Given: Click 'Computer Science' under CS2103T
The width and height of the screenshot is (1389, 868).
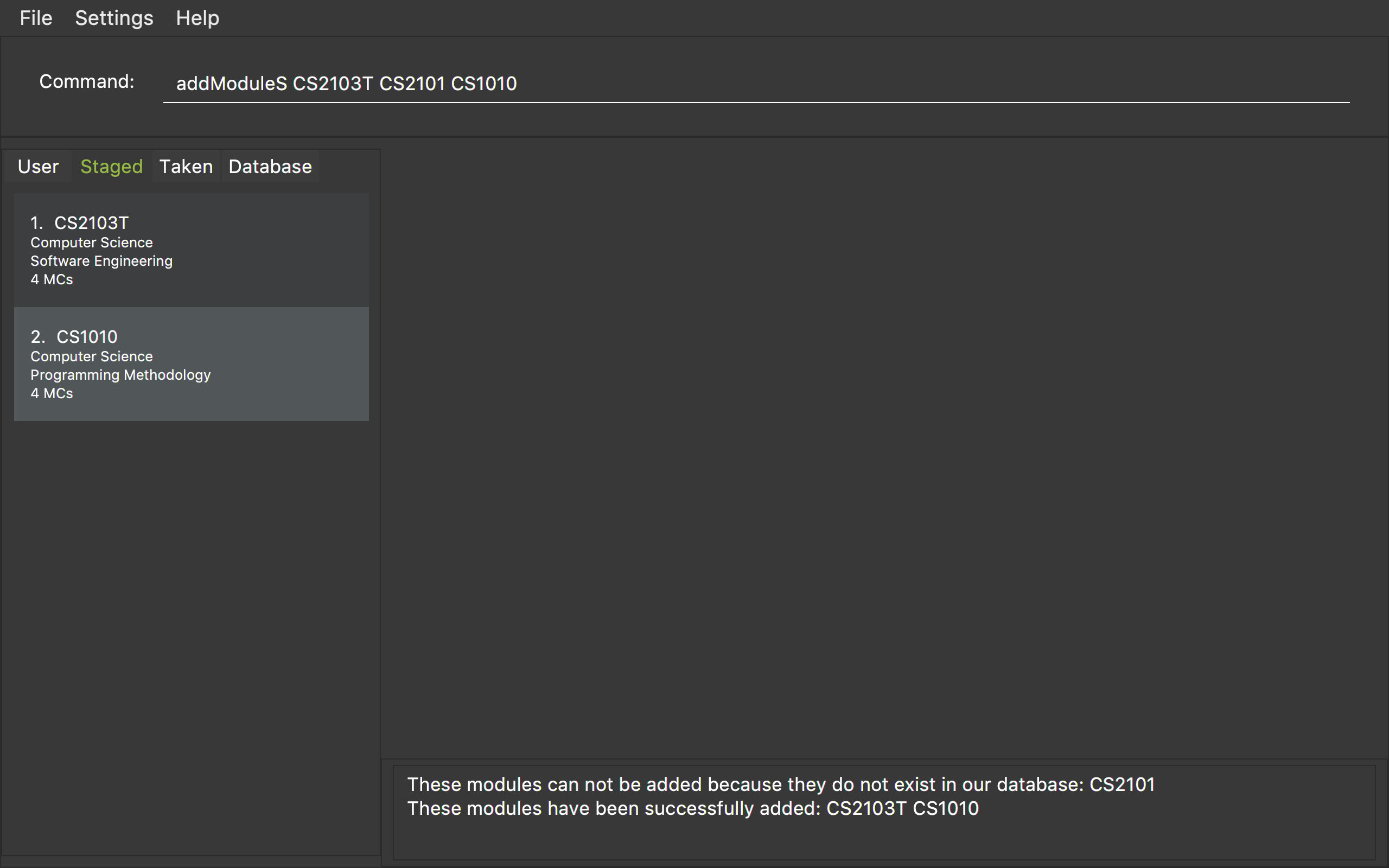Looking at the screenshot, I should 91,243.
